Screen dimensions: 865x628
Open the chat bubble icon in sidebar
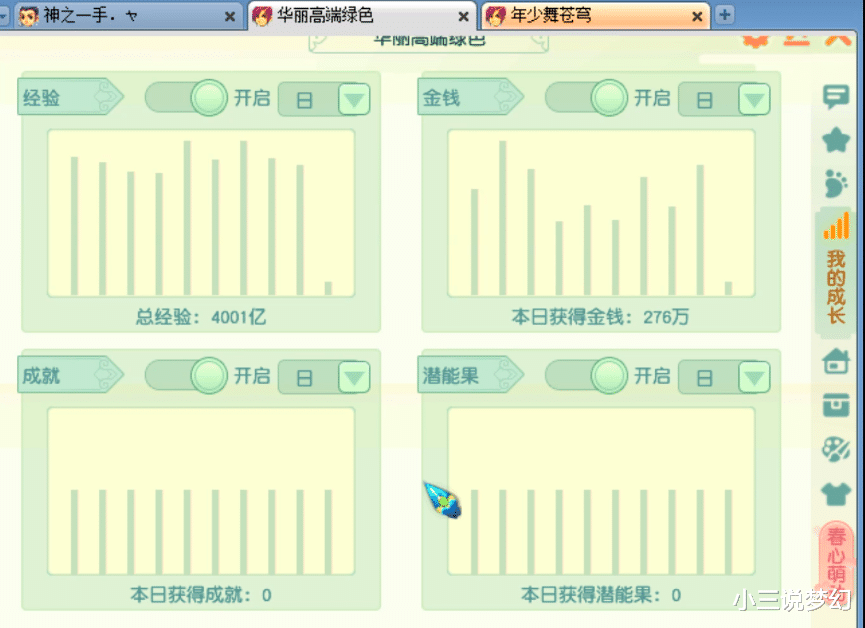(x=836, y=97)
